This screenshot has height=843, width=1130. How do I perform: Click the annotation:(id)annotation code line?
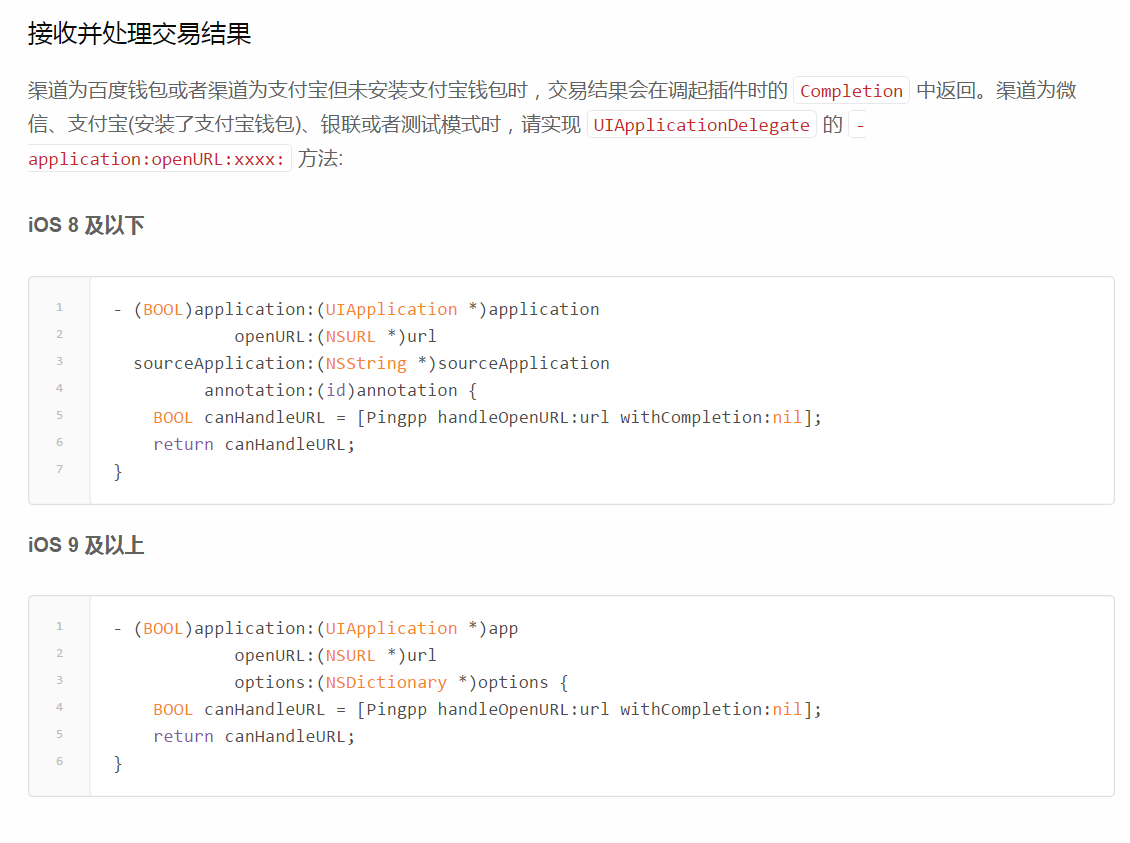(340, 390)
